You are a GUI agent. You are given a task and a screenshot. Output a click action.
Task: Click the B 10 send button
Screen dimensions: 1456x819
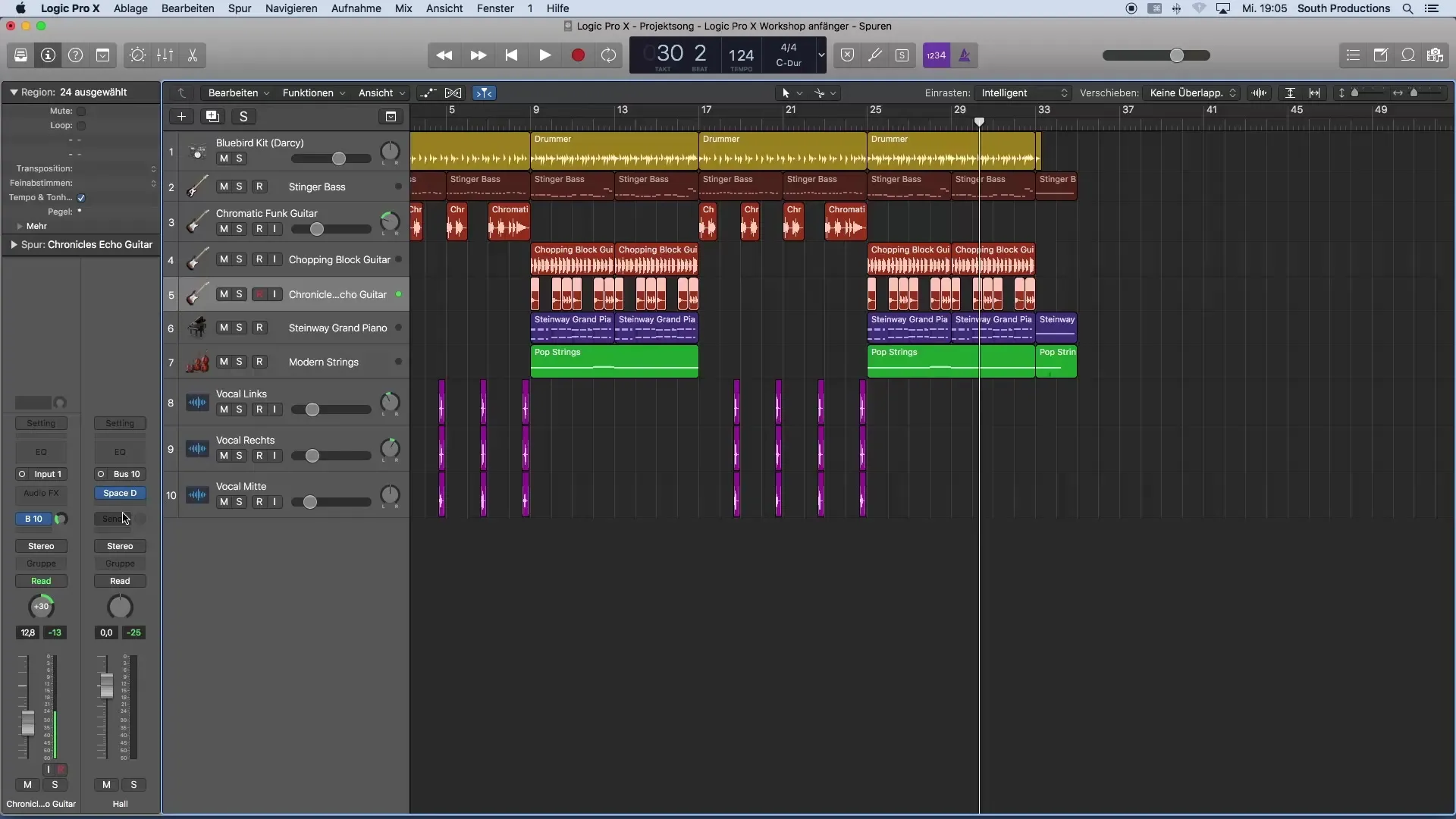(x=33, y=519)
